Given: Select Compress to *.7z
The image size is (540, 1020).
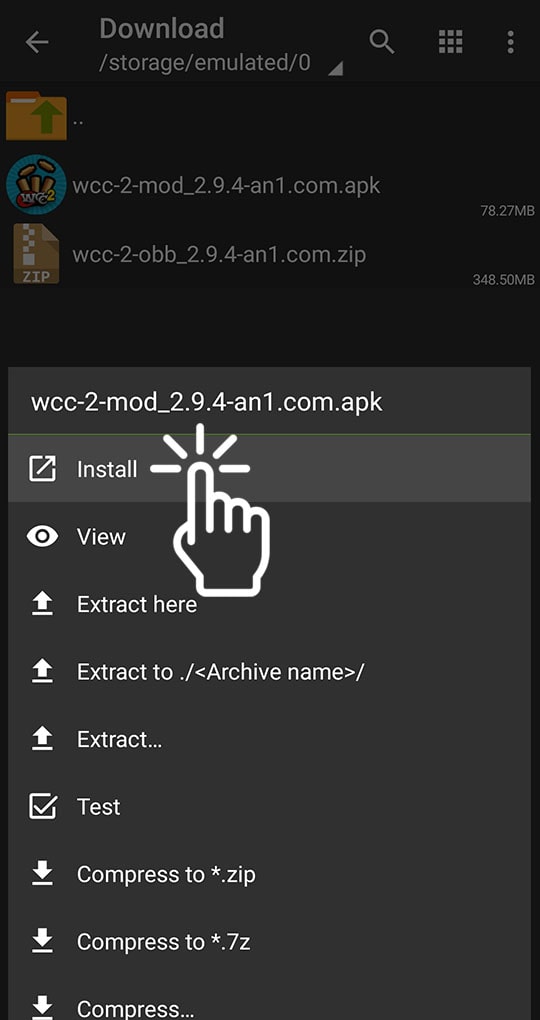Looking at the screenshot, I should pyautogui.click(x=269, y=942).
